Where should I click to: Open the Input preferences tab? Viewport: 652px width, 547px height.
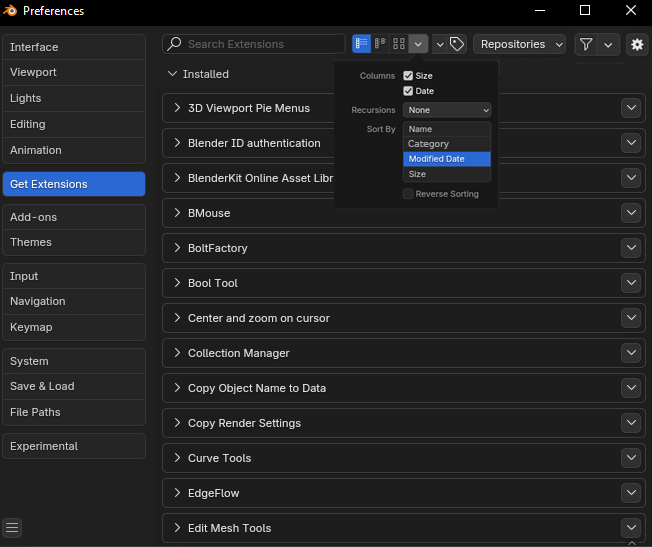[x=74, y=276]
